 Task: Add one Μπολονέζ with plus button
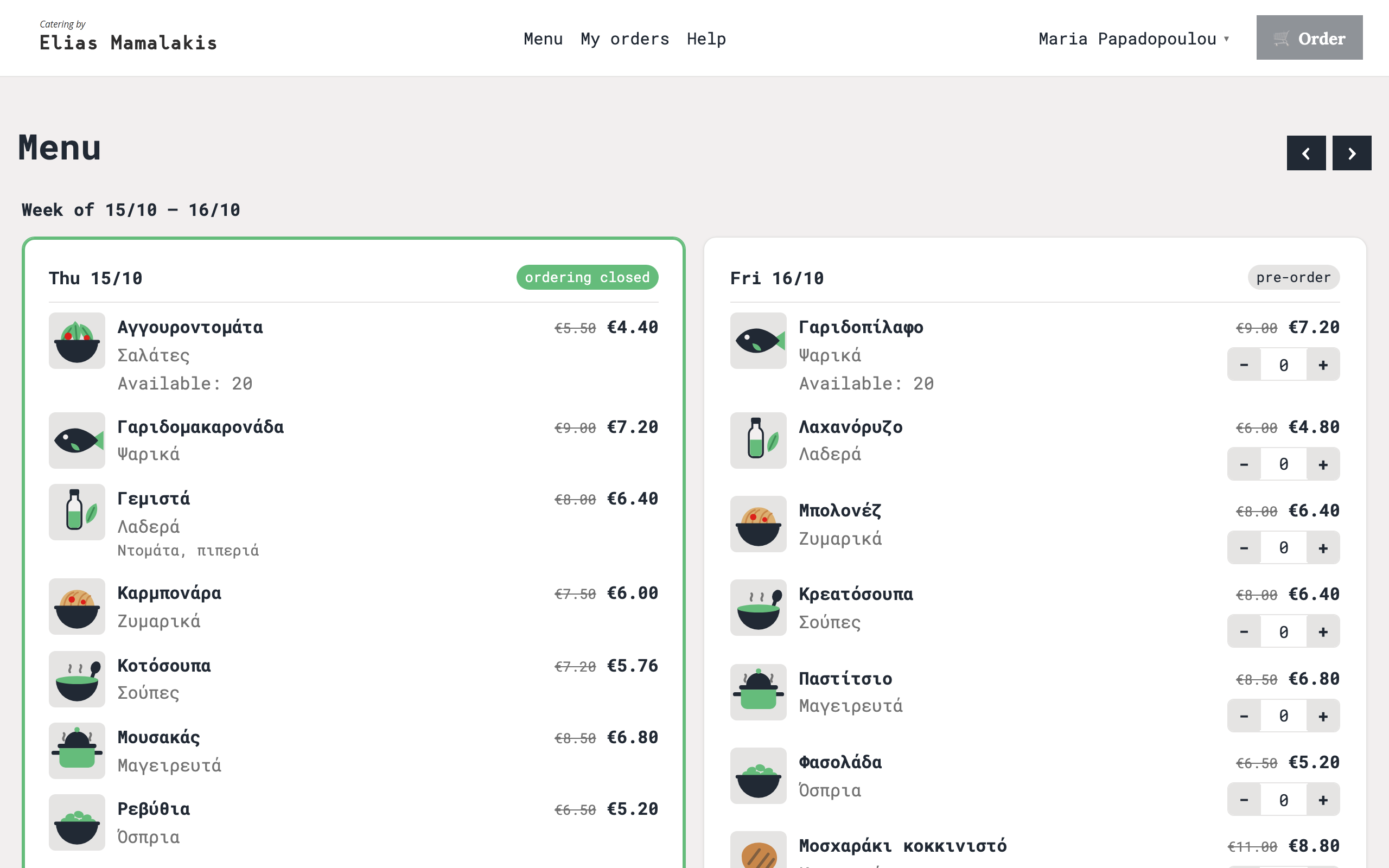click(1323, 548)
